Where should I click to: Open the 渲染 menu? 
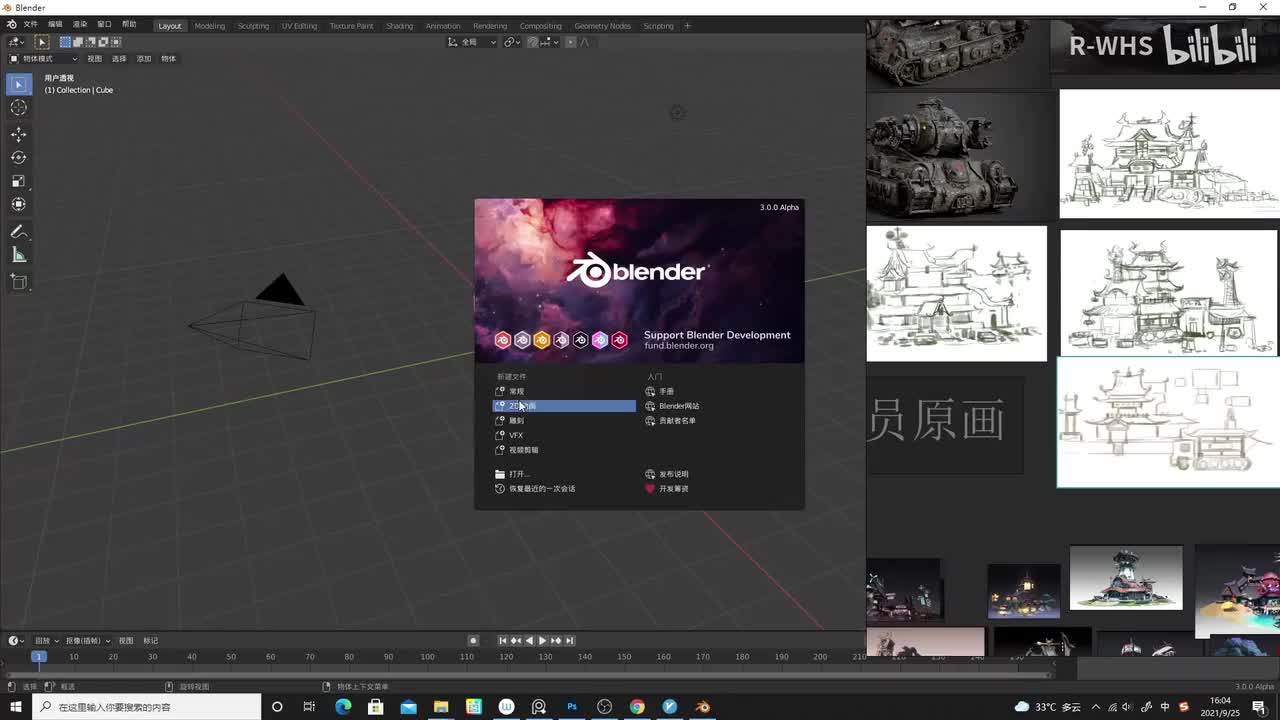(x=80, y=25)
